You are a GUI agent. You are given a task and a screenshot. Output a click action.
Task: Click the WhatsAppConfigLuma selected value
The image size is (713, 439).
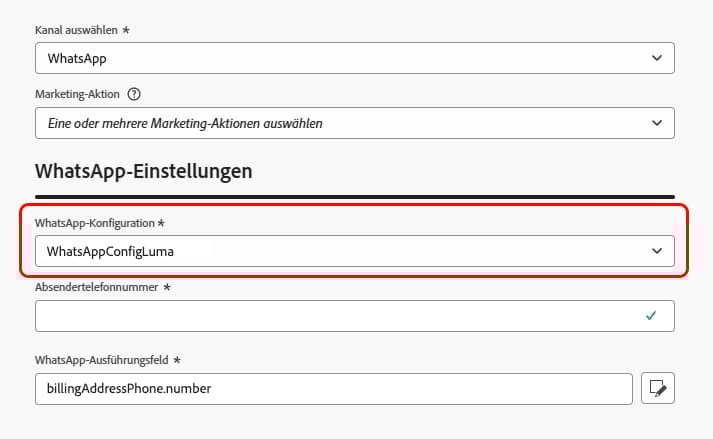pyautogui.click(x=118, y=251)
